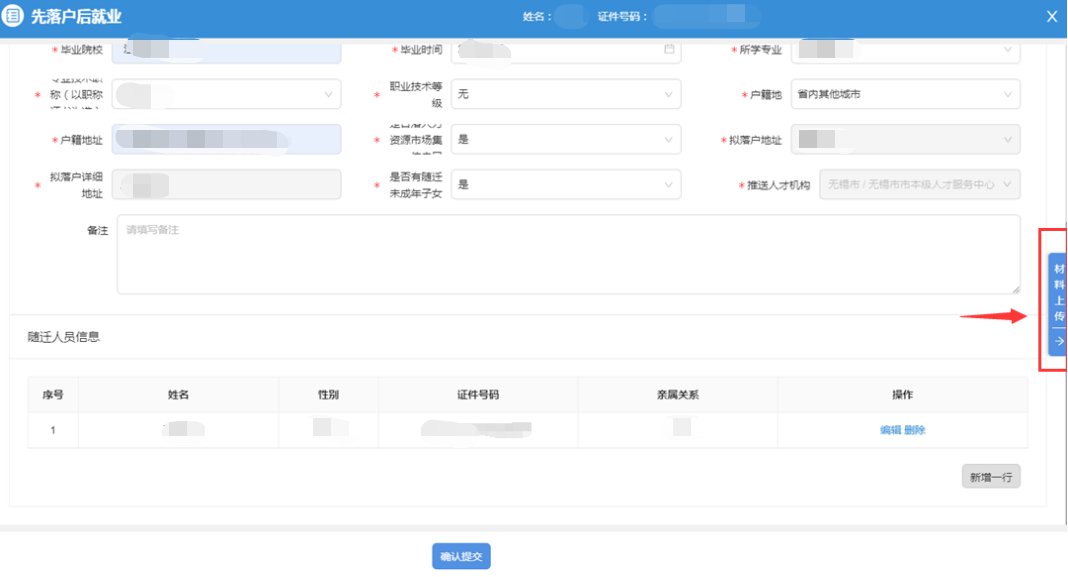The image size is (1068, 577).
Task: Click 编辑 link in the first row
Action: (890, 430)
